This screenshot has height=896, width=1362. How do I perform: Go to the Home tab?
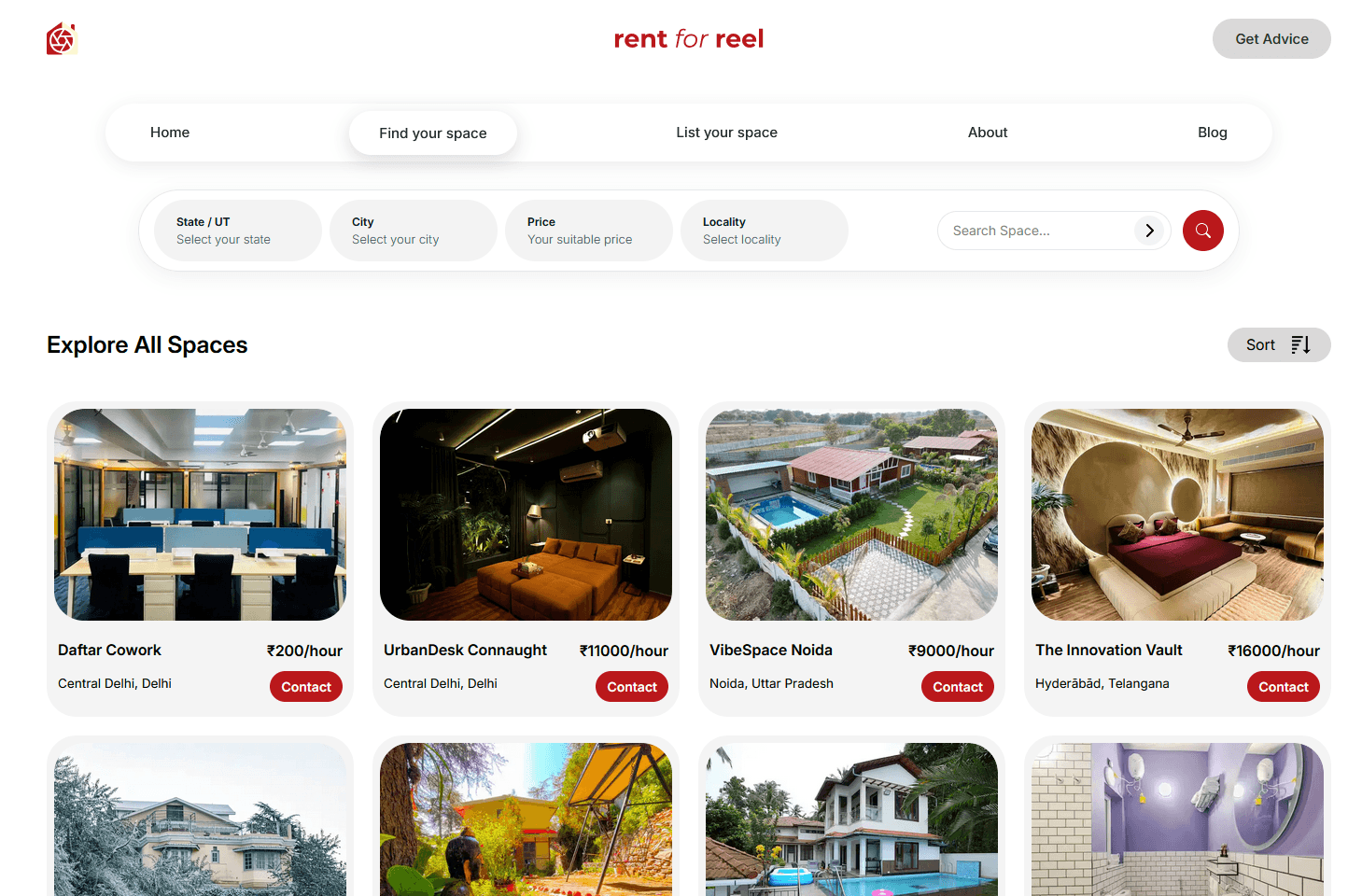pyautogui.click(x=170, y=133)
